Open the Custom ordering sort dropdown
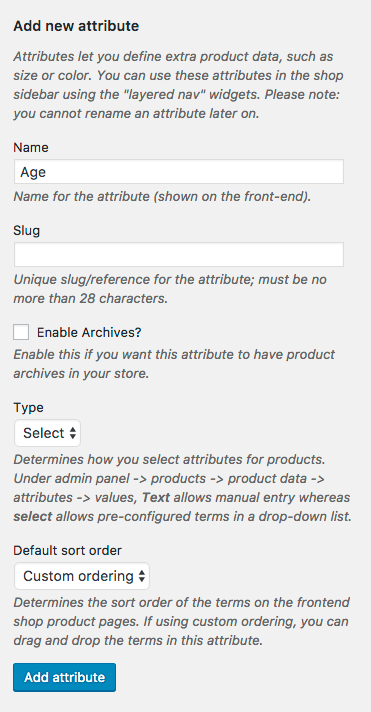 coord(82,576)
